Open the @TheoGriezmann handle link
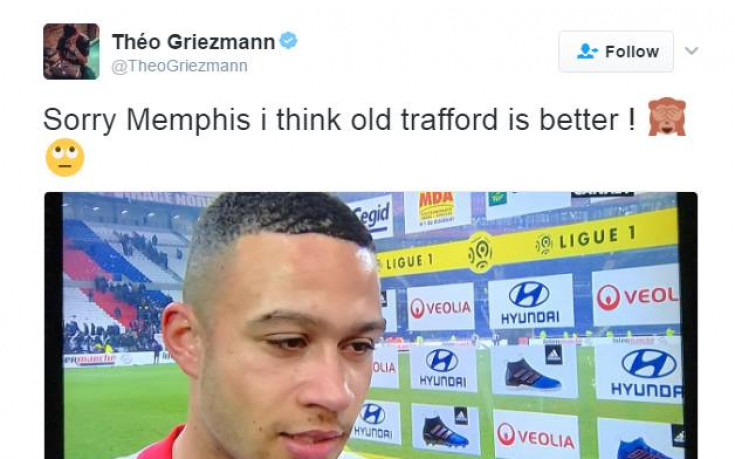Image resolution: width=735 pixels, height=459 pixels. coord(179,66)
